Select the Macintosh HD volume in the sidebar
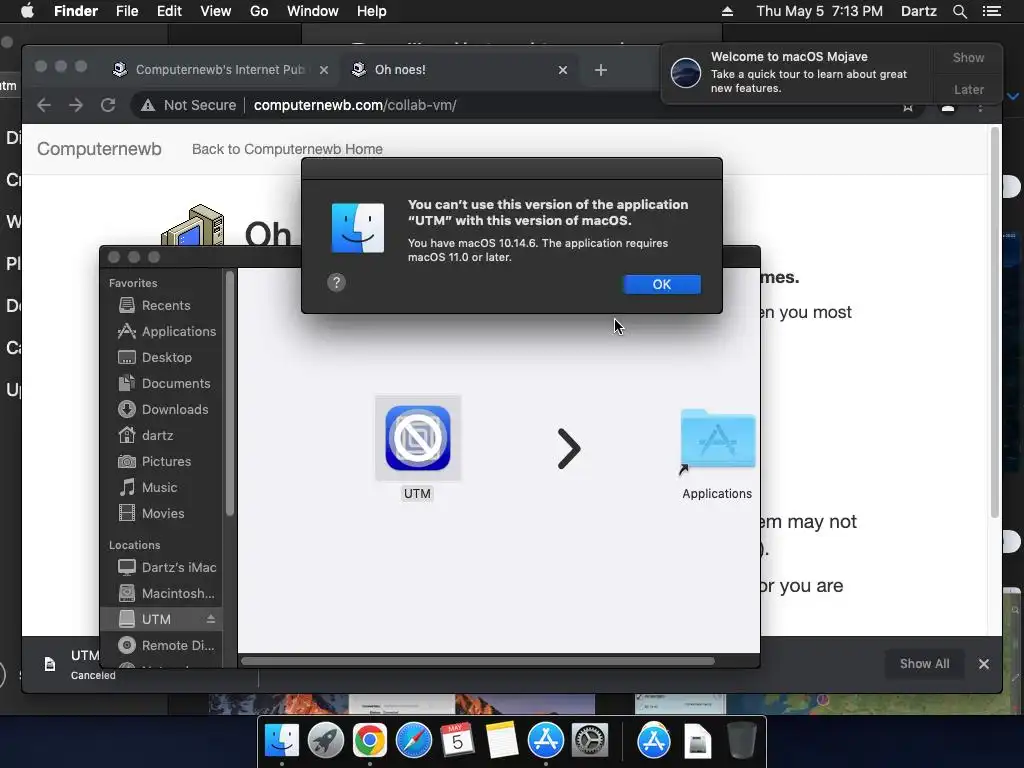The height and width of the screenshot is (768, 1024). point(178,594)
